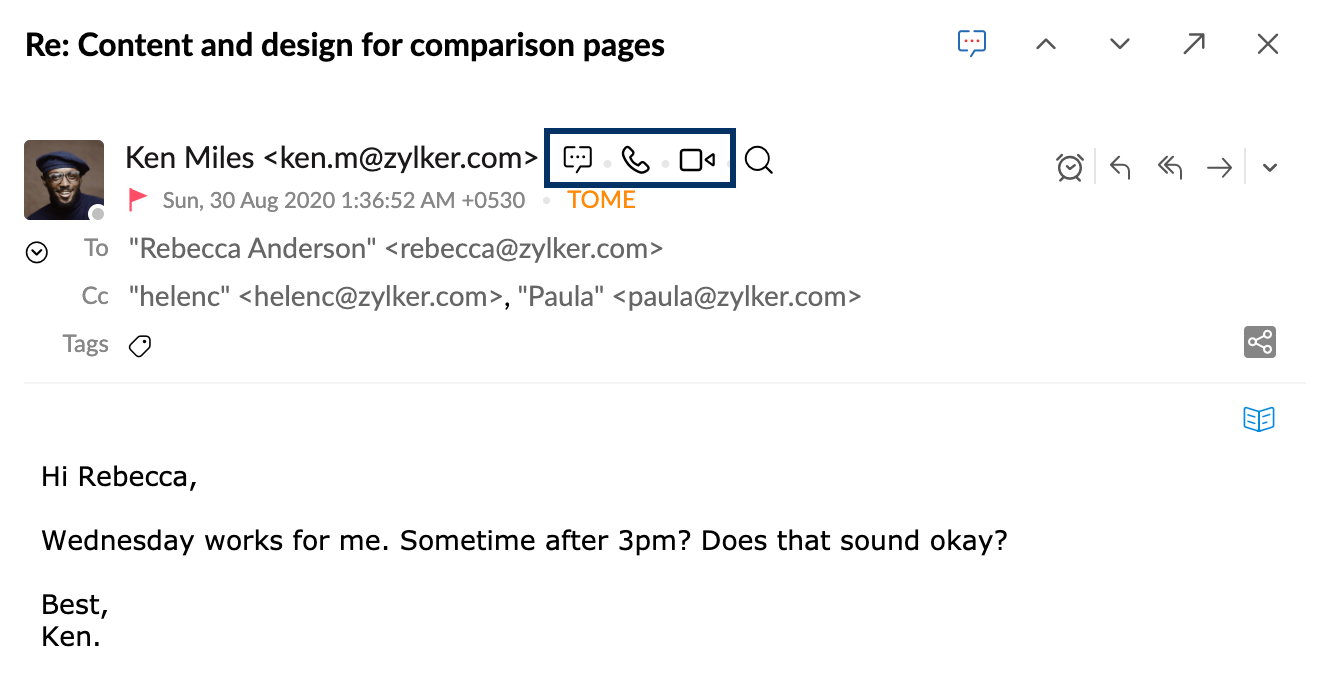The width and height of the screenshot is (1320, 682).
Task: Start audio call with Ken Miles
Action: coord(636,159)
